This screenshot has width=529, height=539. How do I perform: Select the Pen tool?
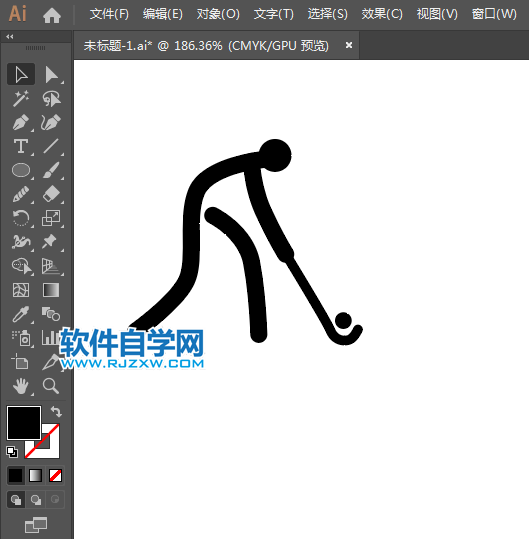coord(21,122)
